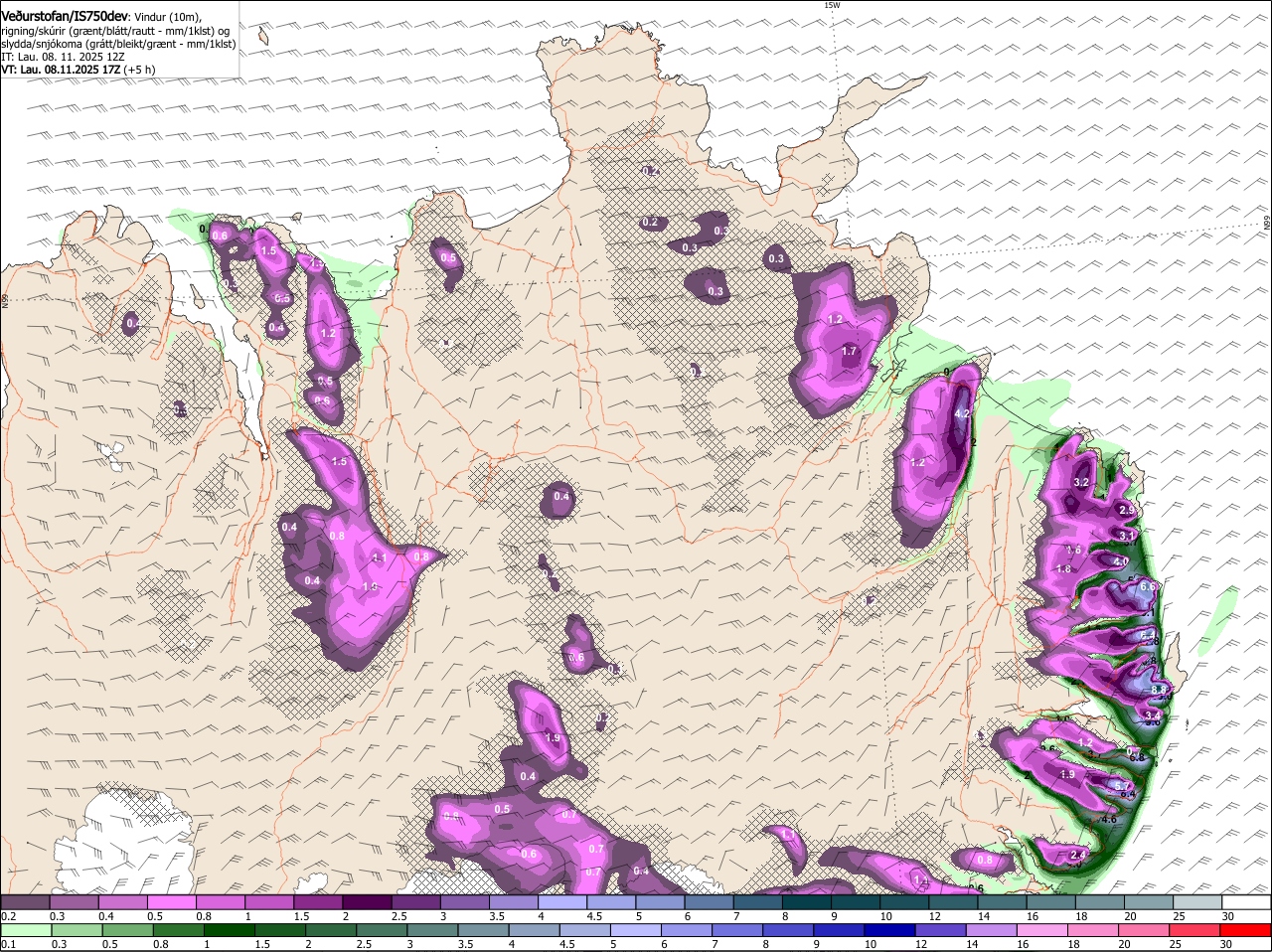This screenshot has height=952, width=1272.
Task: Click purple legend swatch between 0.5 and 0.8
Action: [171, 902]
